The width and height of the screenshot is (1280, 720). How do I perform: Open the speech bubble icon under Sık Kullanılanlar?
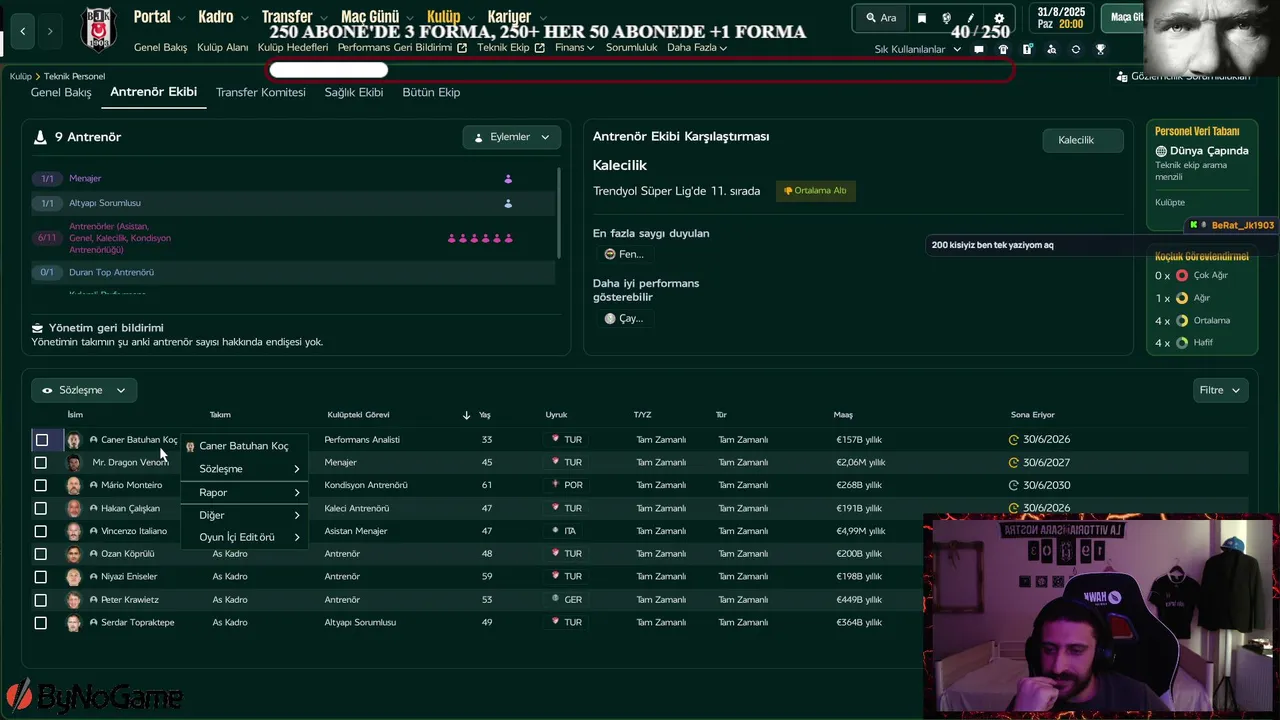tap(979, 49)
